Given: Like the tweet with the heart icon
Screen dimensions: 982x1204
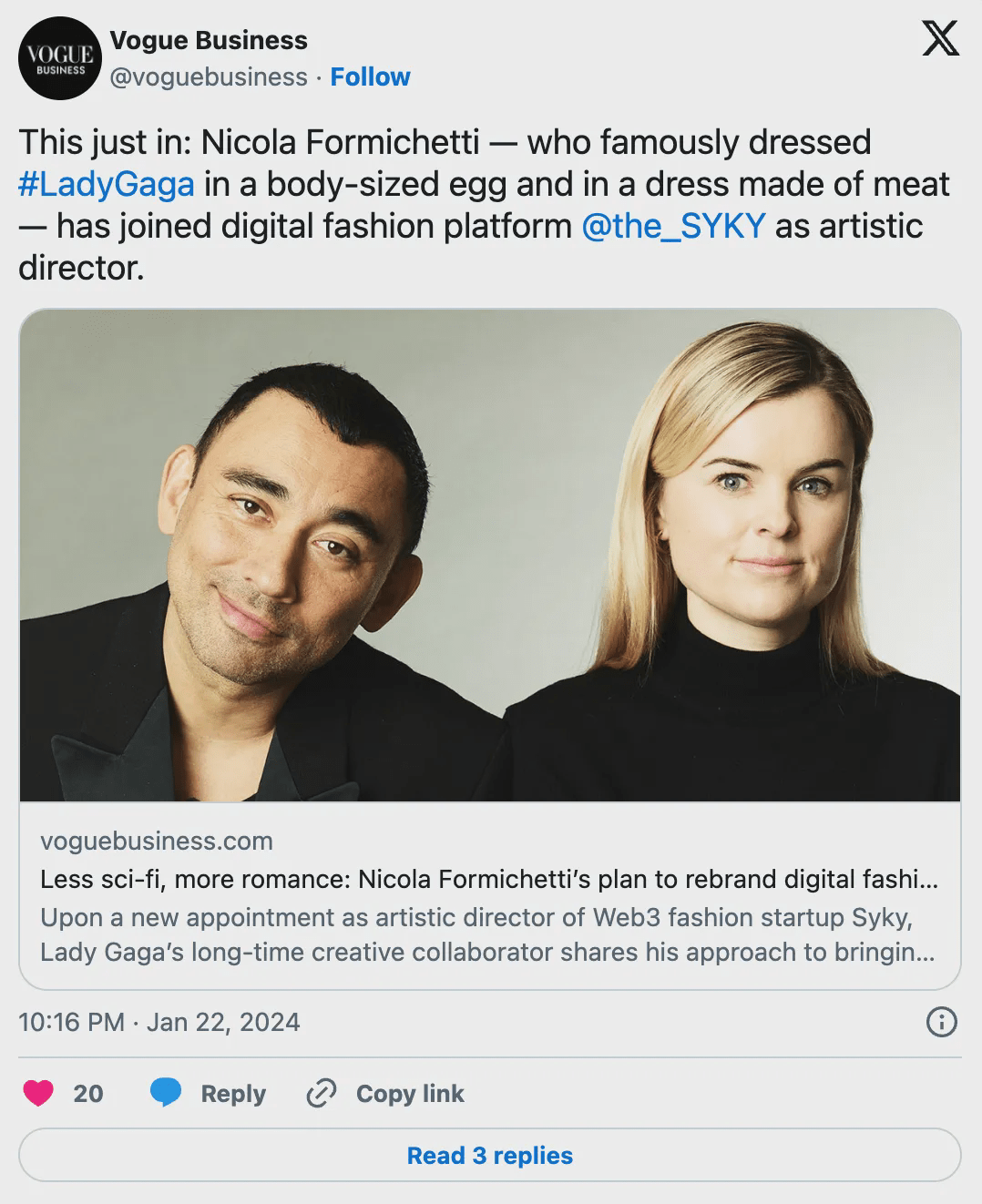Looking at the screenshot, I should click(x=38, y=1093).
